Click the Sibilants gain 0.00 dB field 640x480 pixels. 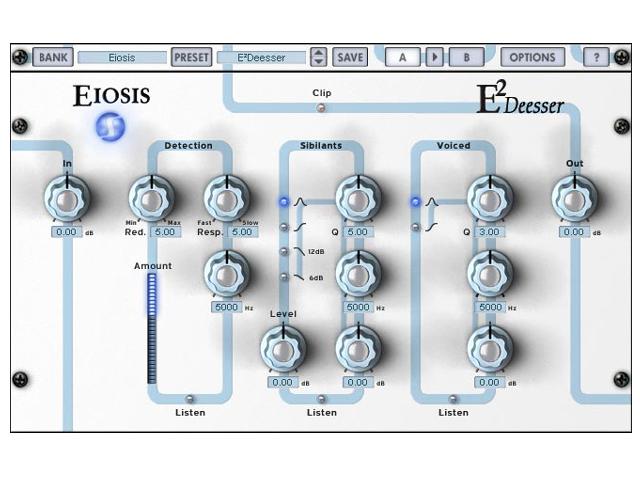(x=358, y=382)
